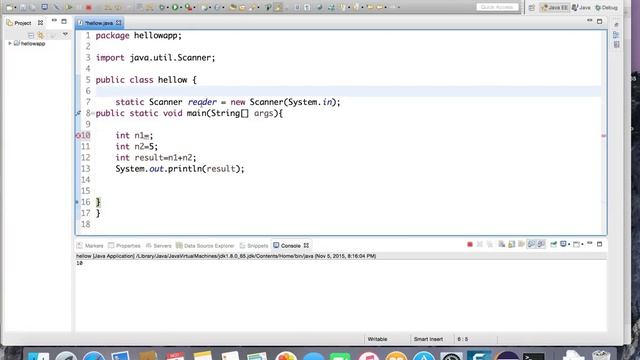Click the red Terminate icon in main toolbar
Viewport: 640px width, 360px height.
(x=89, y=7)
